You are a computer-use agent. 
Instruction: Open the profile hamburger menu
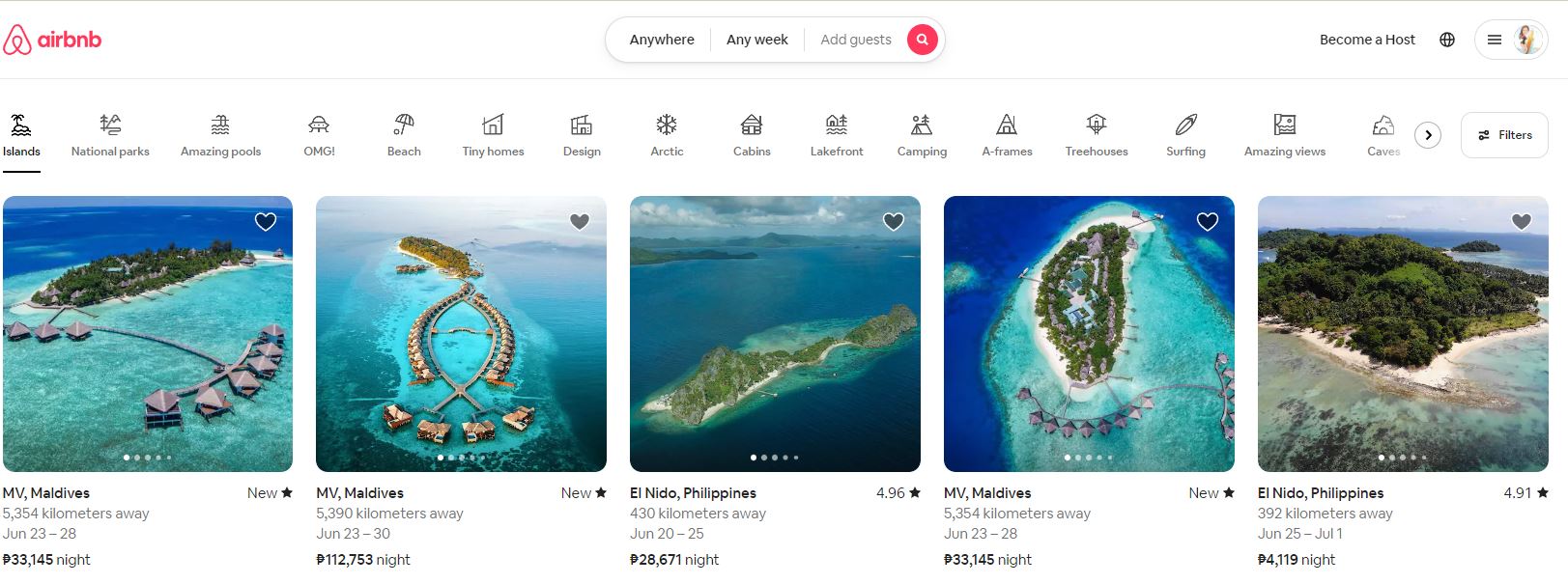click(1510, 40)
